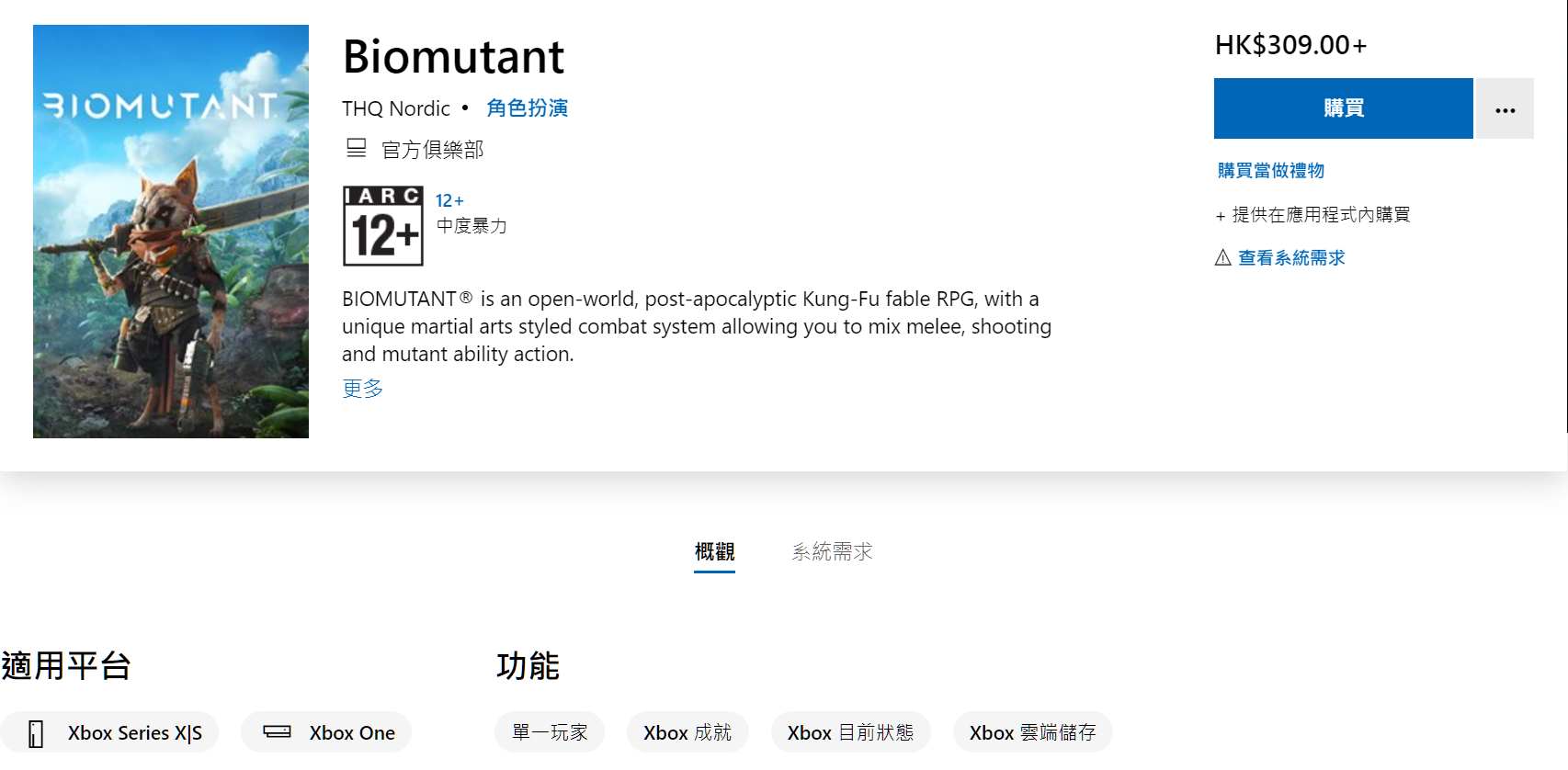The image size is (1568, 770).
Task: Open 查看系統需求 link
Action: tap(1290, 258)
